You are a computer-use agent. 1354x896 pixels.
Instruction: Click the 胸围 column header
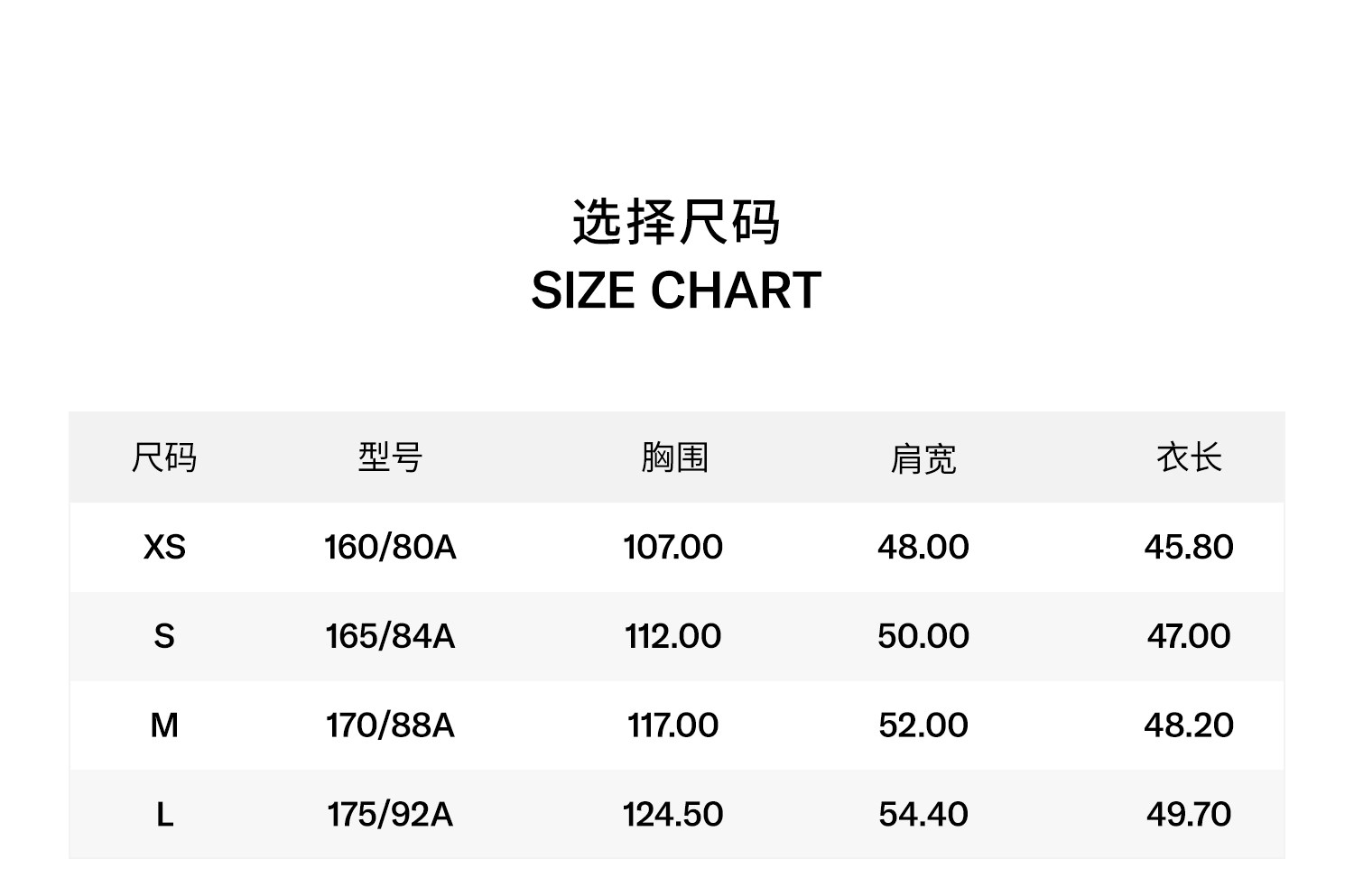(674, 457)
